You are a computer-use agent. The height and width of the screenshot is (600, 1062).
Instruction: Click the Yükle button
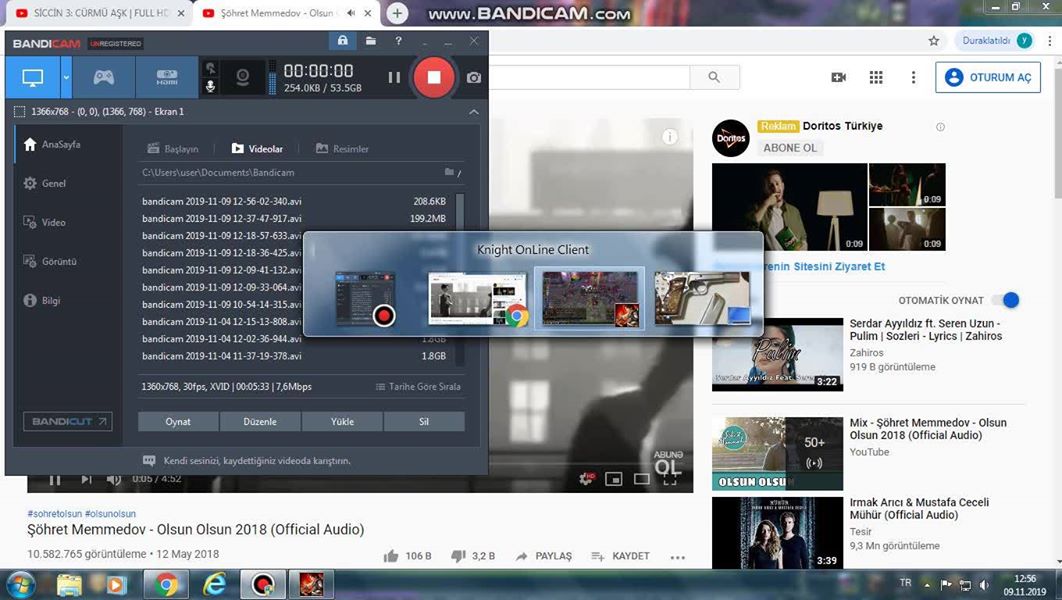342,421
